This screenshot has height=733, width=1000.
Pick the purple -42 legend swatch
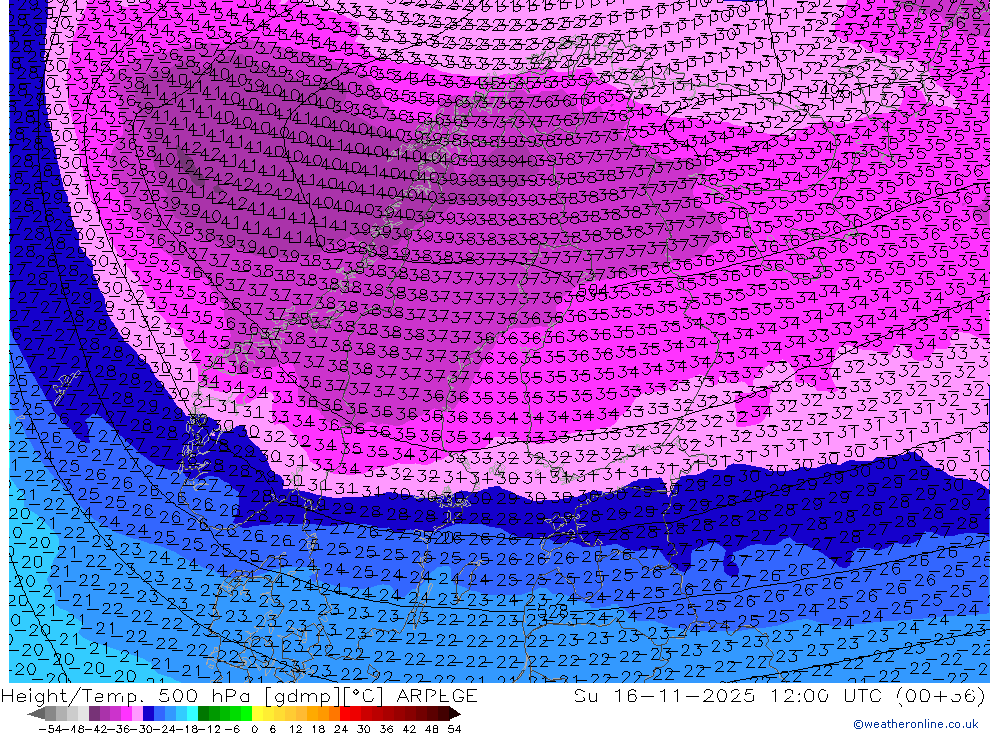[x=94, y=713]
